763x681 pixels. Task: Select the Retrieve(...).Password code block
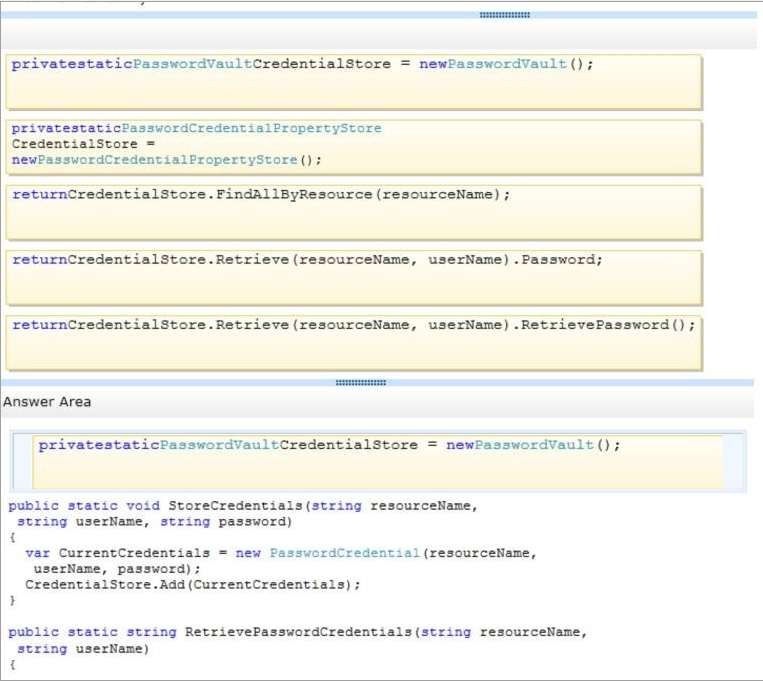(354, 278)
